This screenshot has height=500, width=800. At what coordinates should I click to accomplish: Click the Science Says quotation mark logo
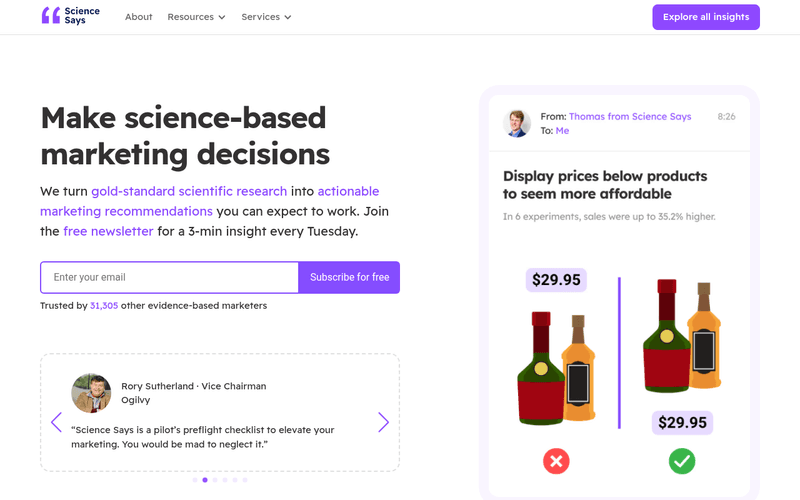coord(51,16)
